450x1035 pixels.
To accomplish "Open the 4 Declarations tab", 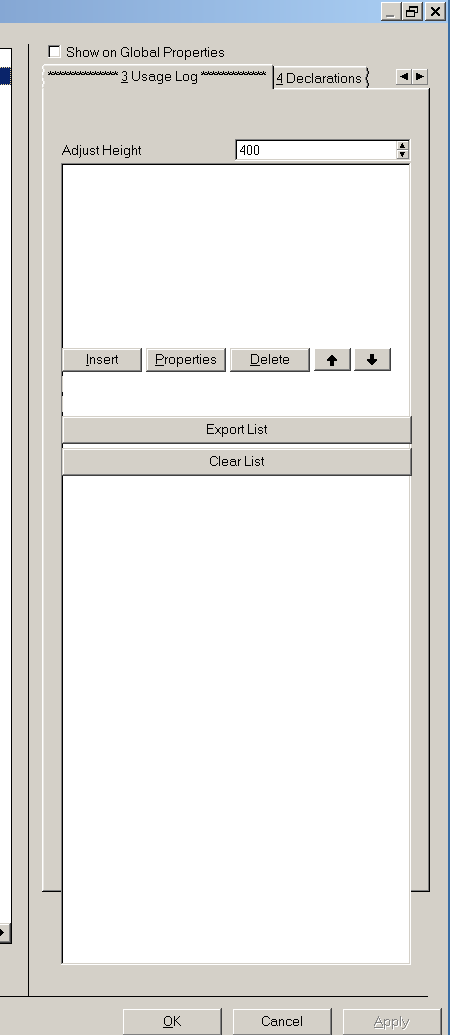I will click(321, 78).
